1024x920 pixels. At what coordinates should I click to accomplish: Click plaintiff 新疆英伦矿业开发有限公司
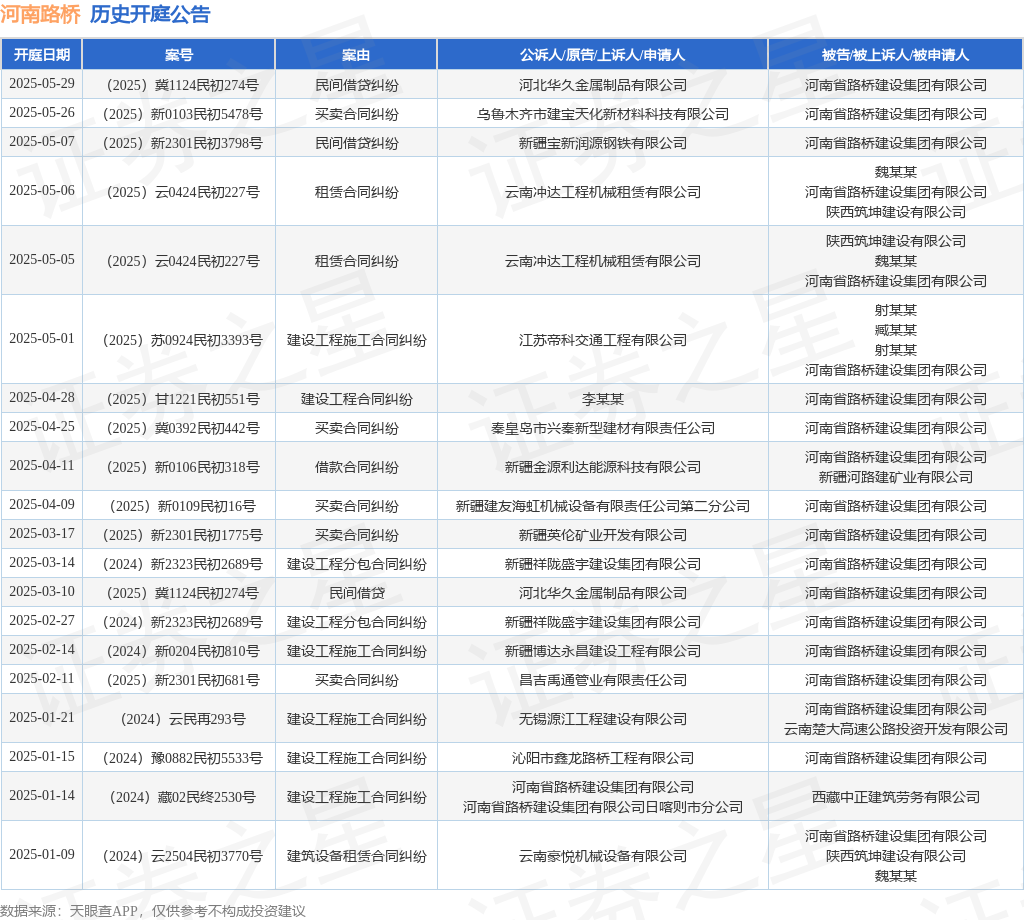603,535
